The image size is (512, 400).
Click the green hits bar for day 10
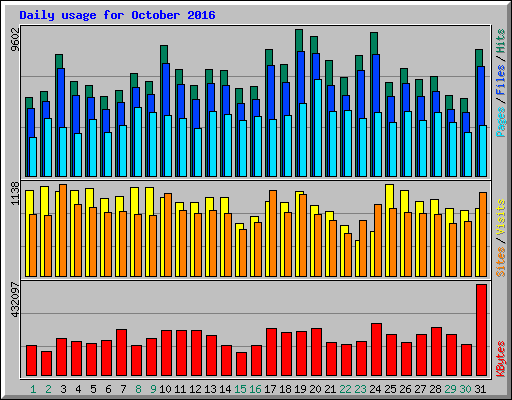tap(164, 54)
